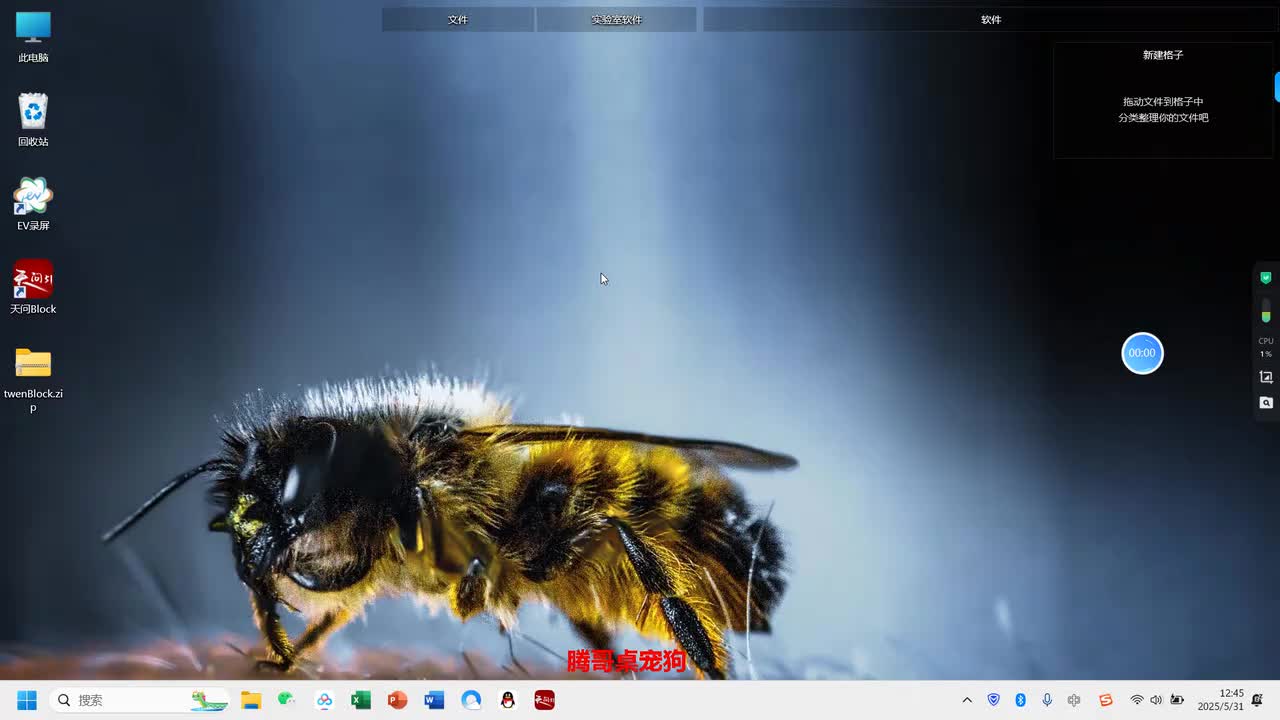
Task: Click the CPU 1% indicator
Action: 1266,347
